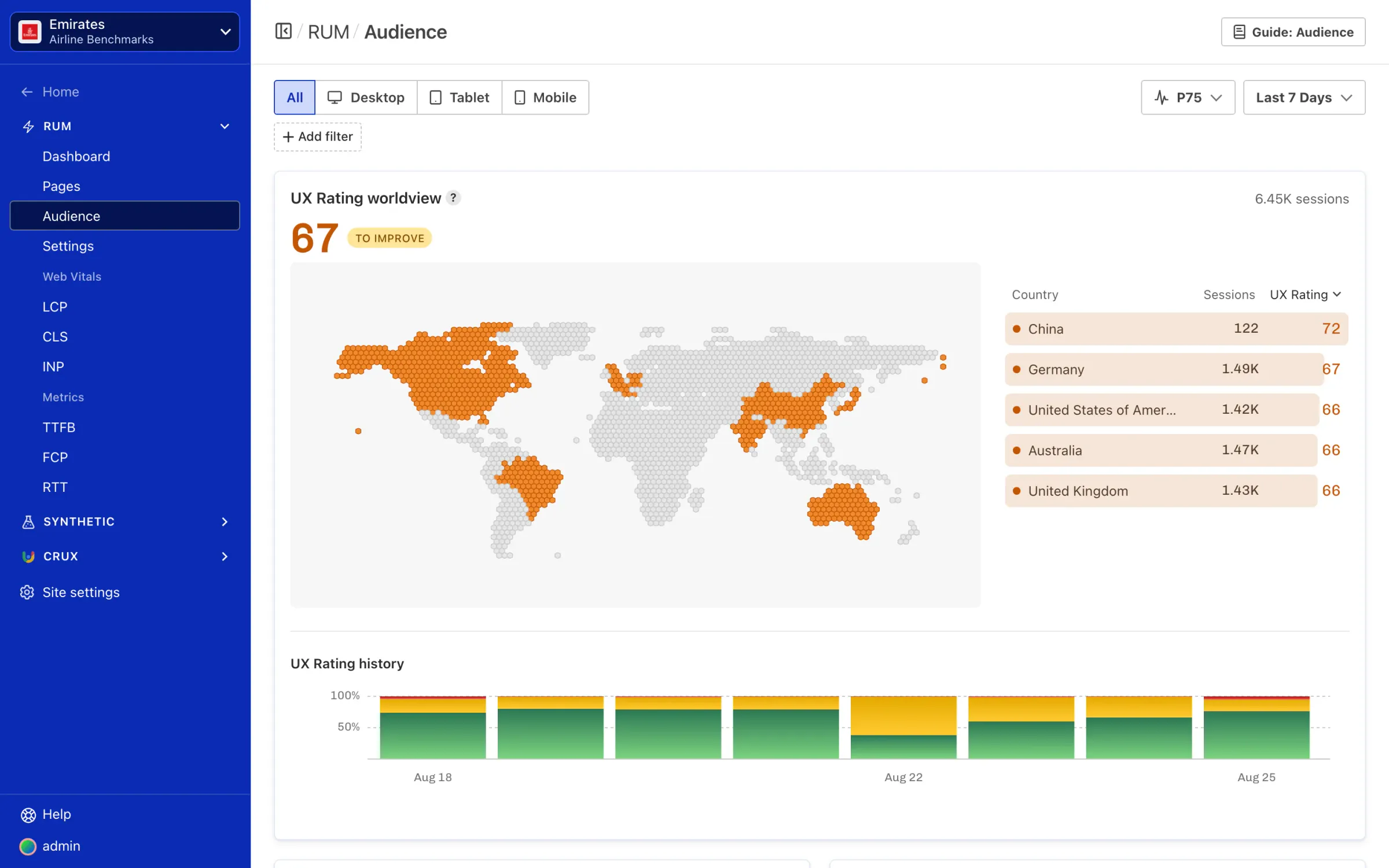Open the Emirates site switcher dropdown
This screenshot has width=1389, height=868.
125,32
